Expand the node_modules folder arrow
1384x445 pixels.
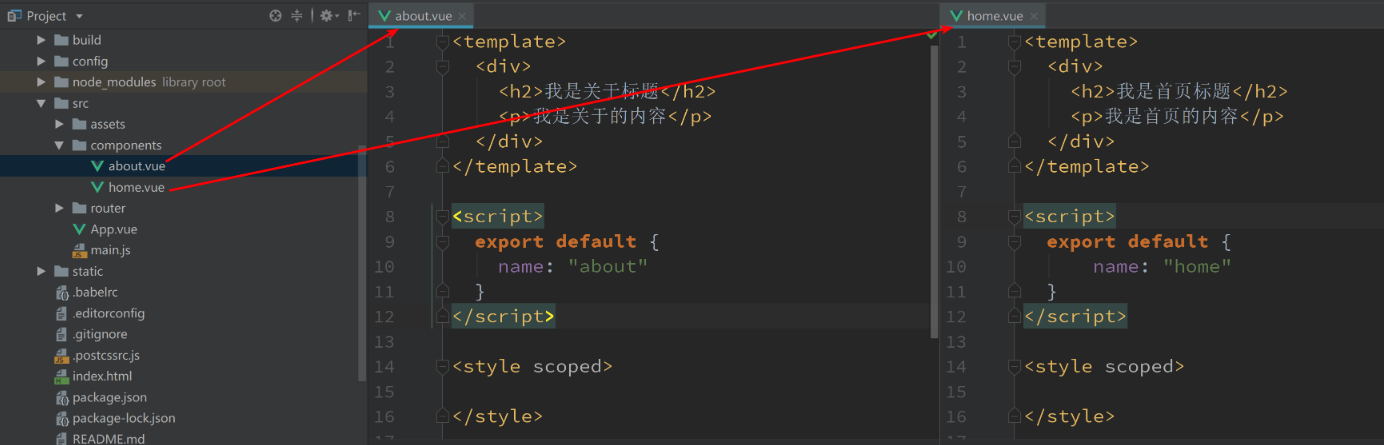[x=41, y=82]
